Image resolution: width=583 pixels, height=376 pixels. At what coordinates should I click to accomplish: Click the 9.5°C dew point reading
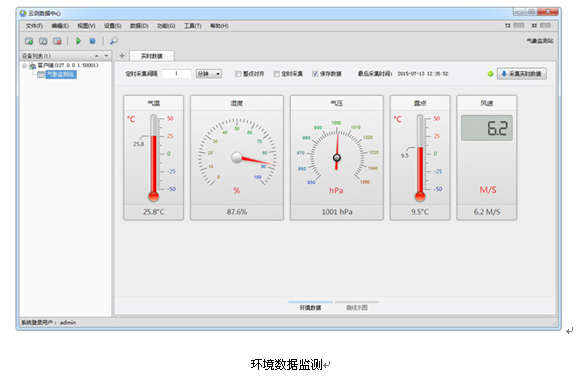click(x=420, y=212)
